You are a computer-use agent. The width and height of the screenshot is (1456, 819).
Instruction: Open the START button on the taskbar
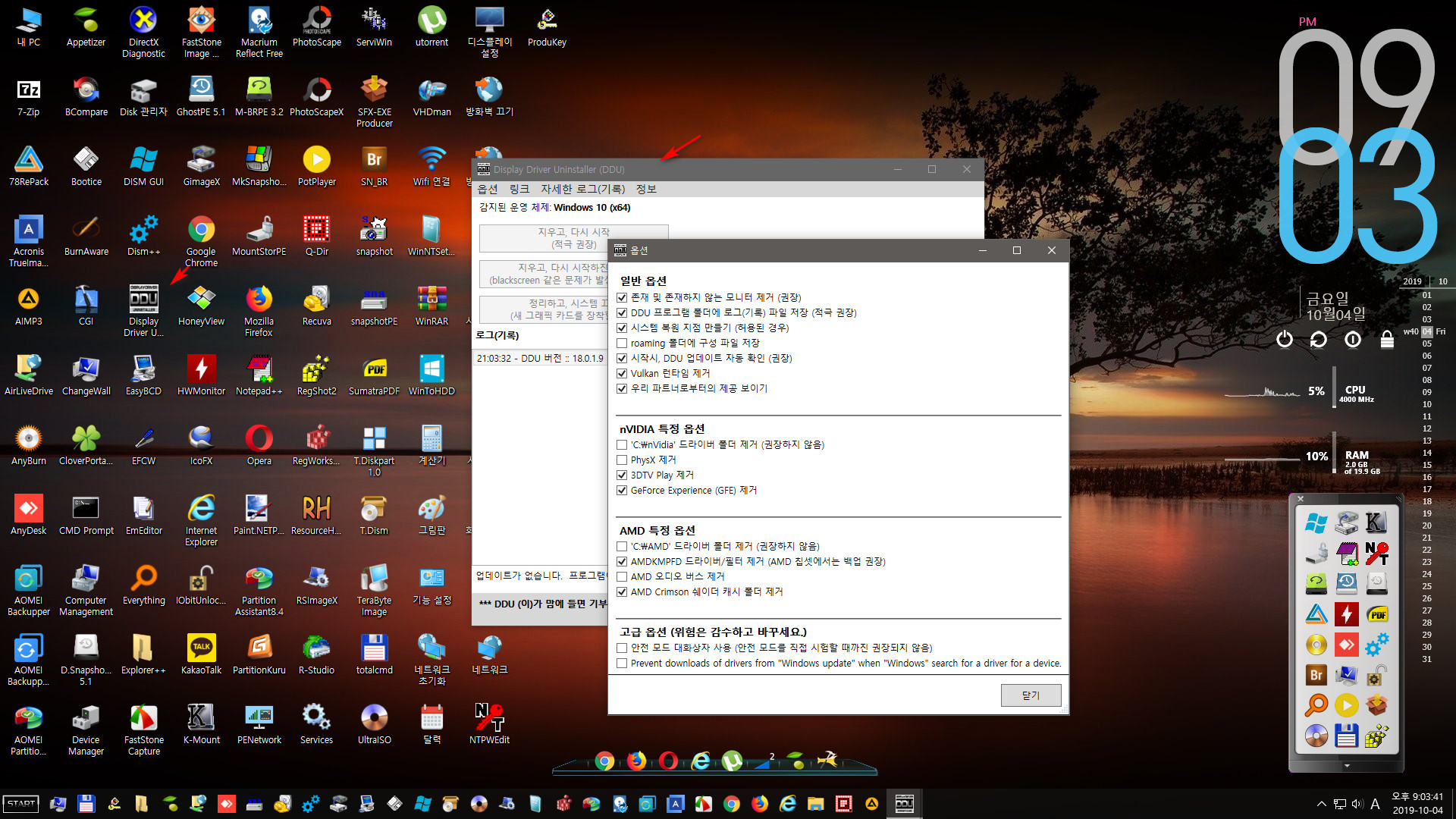coord(21,804)
